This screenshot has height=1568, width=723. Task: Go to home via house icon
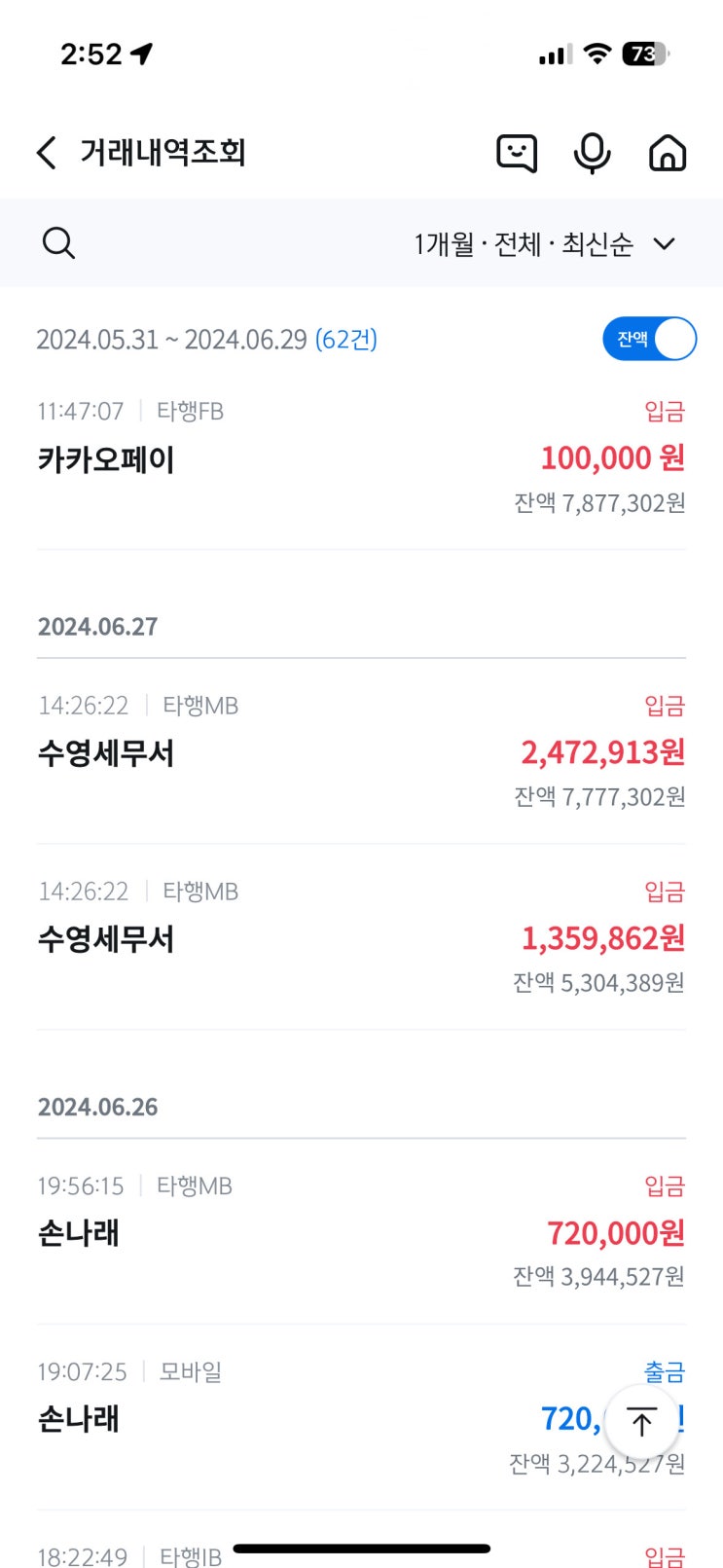coord(668,153)
